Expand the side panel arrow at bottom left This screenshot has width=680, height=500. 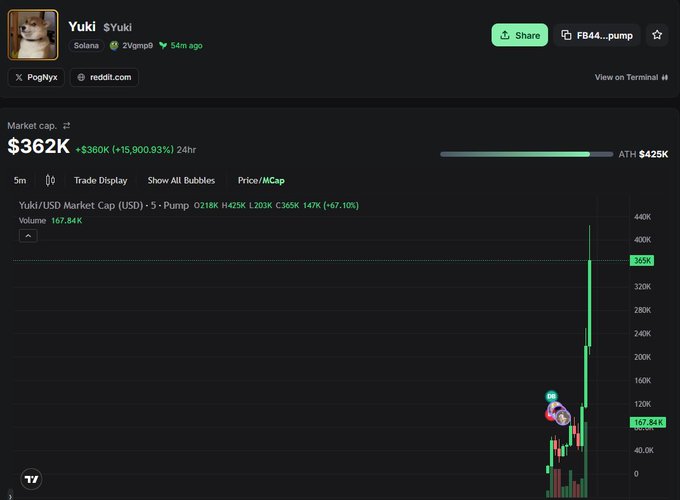(x=10, y=496)
